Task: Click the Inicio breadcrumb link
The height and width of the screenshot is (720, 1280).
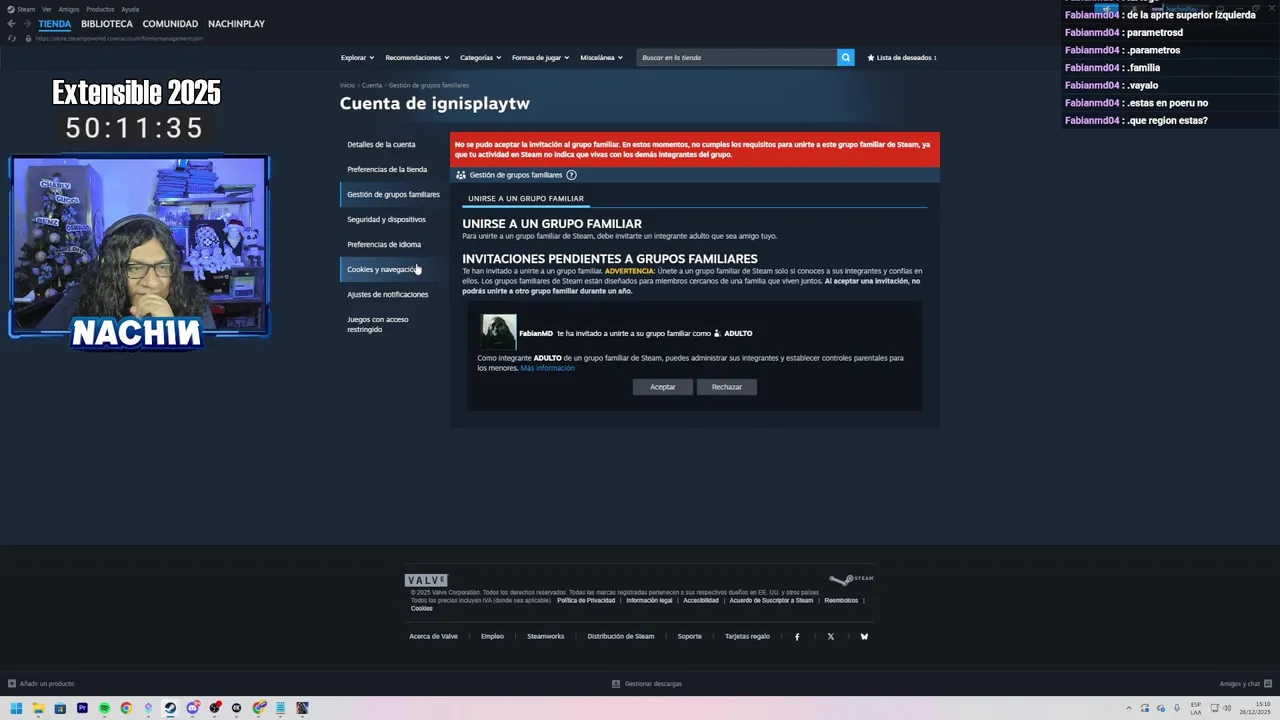Action: pyautogui.click(x=347, y=86)
